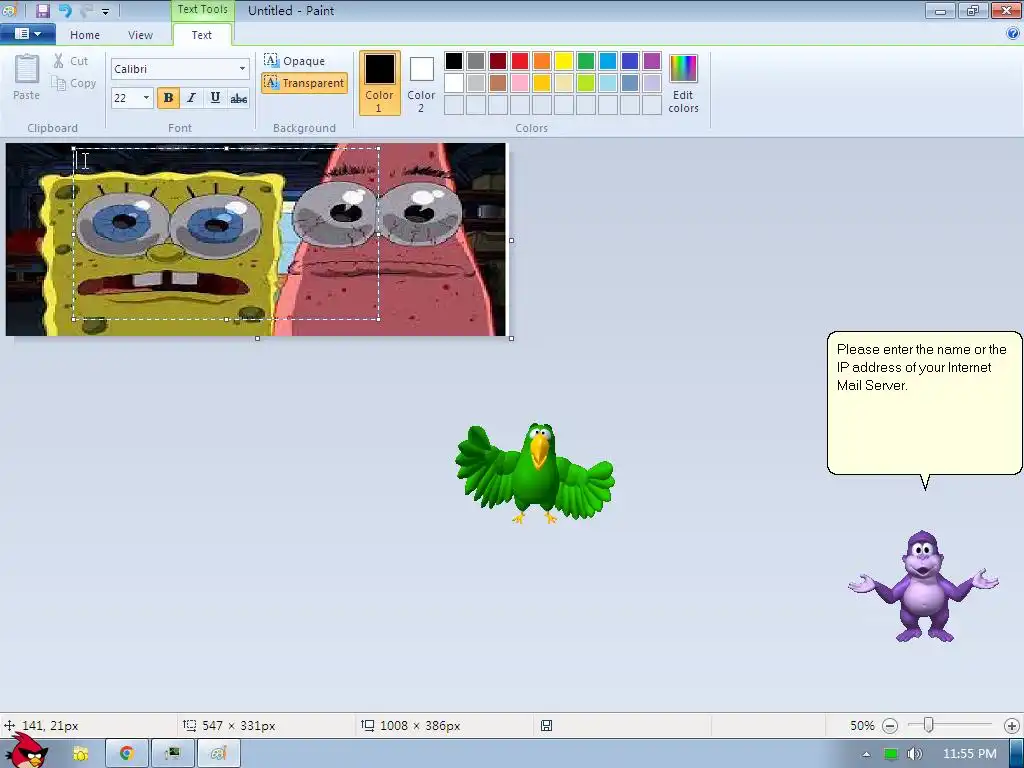
Task: Pick the orange color swatch
Action: coord(541,61)
